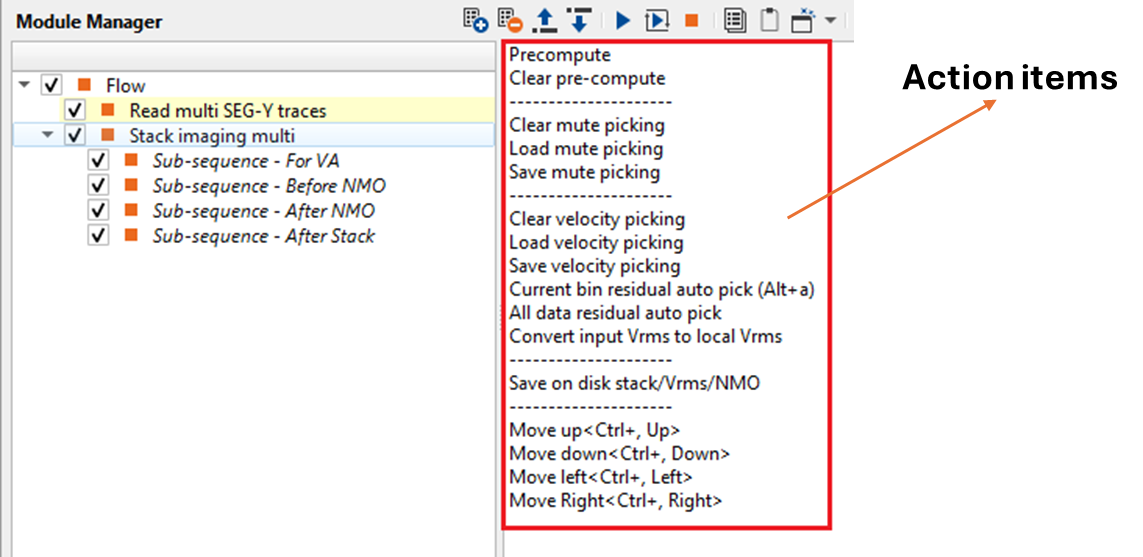Click orange icon of Sub-sequence - Before NMO
The width and height of the screenshot is (1143, 557).
tap(131, 186)
